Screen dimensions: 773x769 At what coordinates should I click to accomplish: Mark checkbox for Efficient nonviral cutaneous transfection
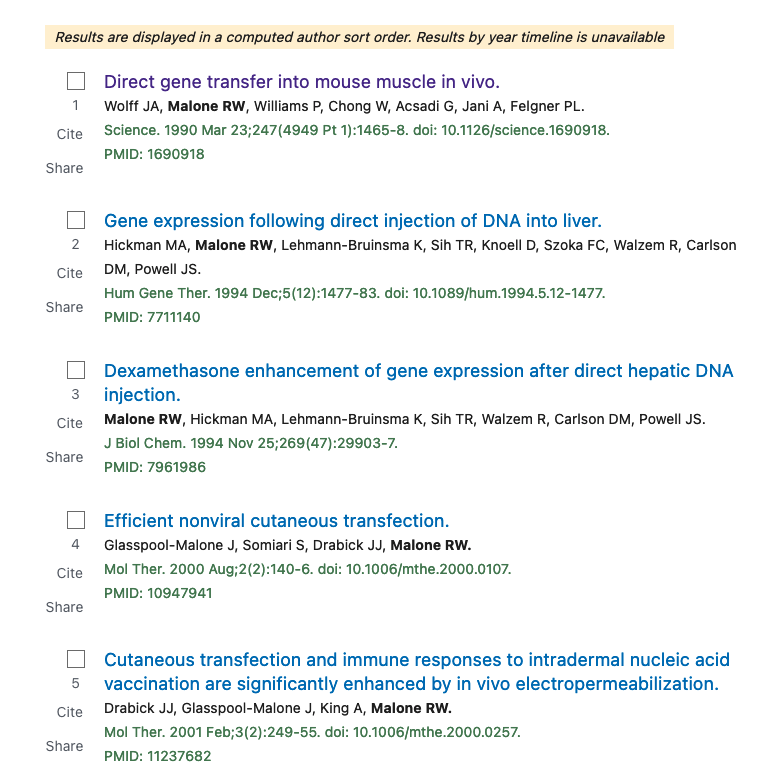[x=76, y=520]
